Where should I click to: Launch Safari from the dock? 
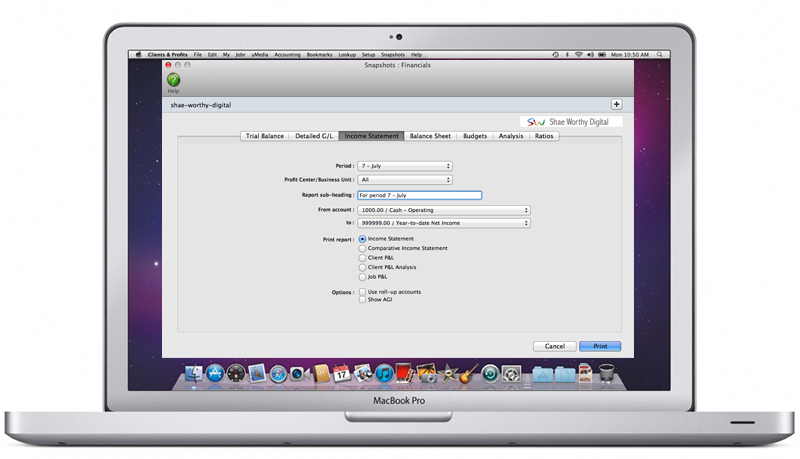tap(279, 374)
